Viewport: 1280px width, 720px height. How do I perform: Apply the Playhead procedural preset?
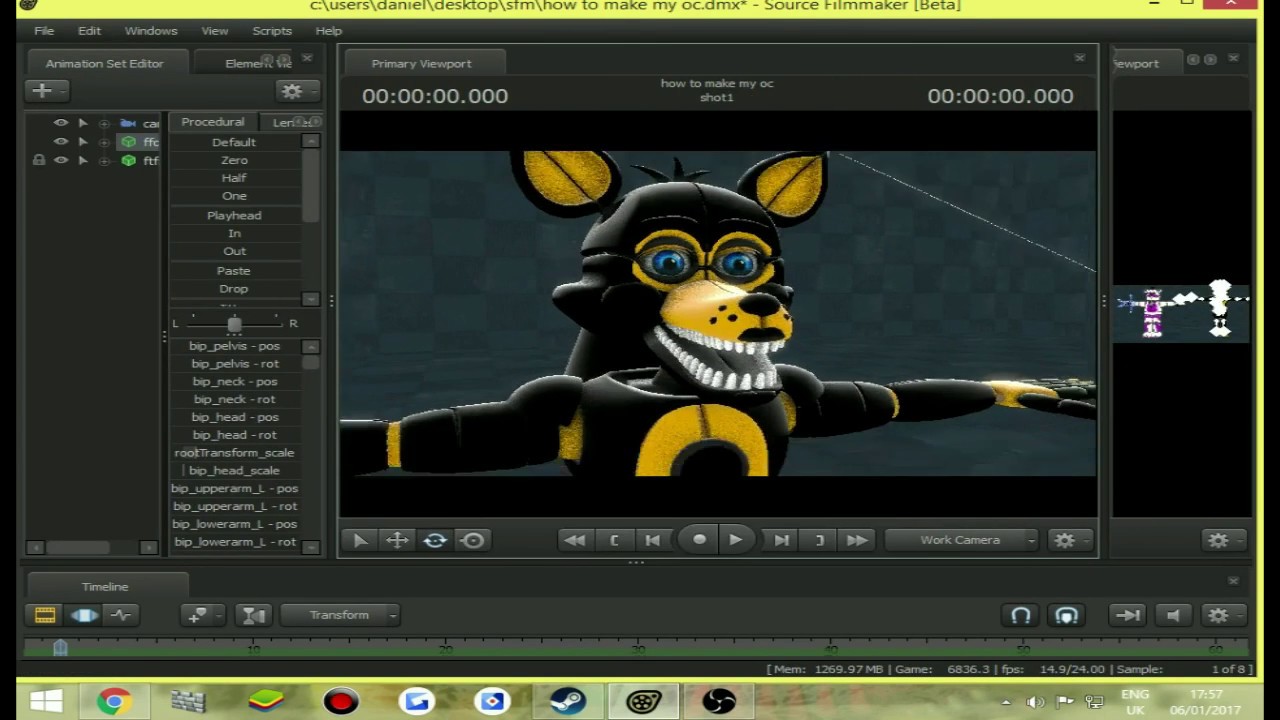(234, 215)
